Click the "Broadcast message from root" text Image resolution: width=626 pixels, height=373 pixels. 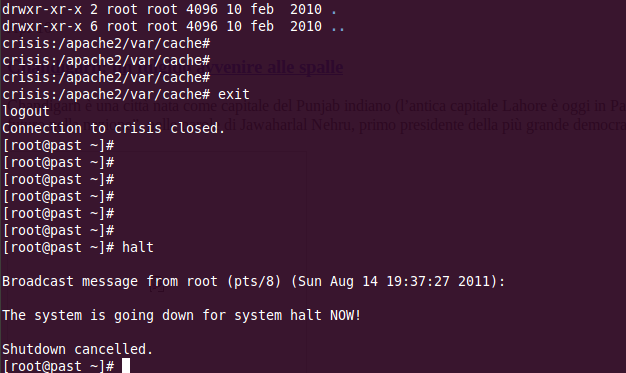(x=110, y=282)
